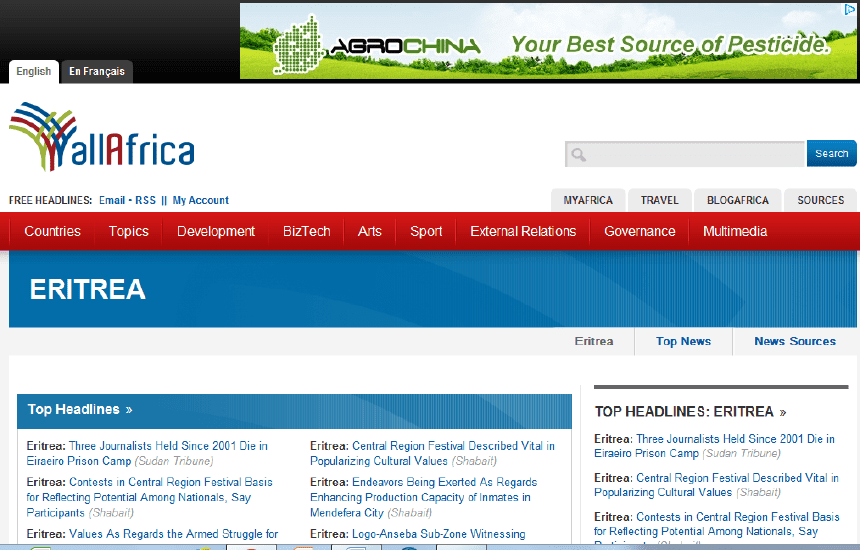Open the Sport menu
This screenshot has height=550, width=860.
click(x=426, y=231)
